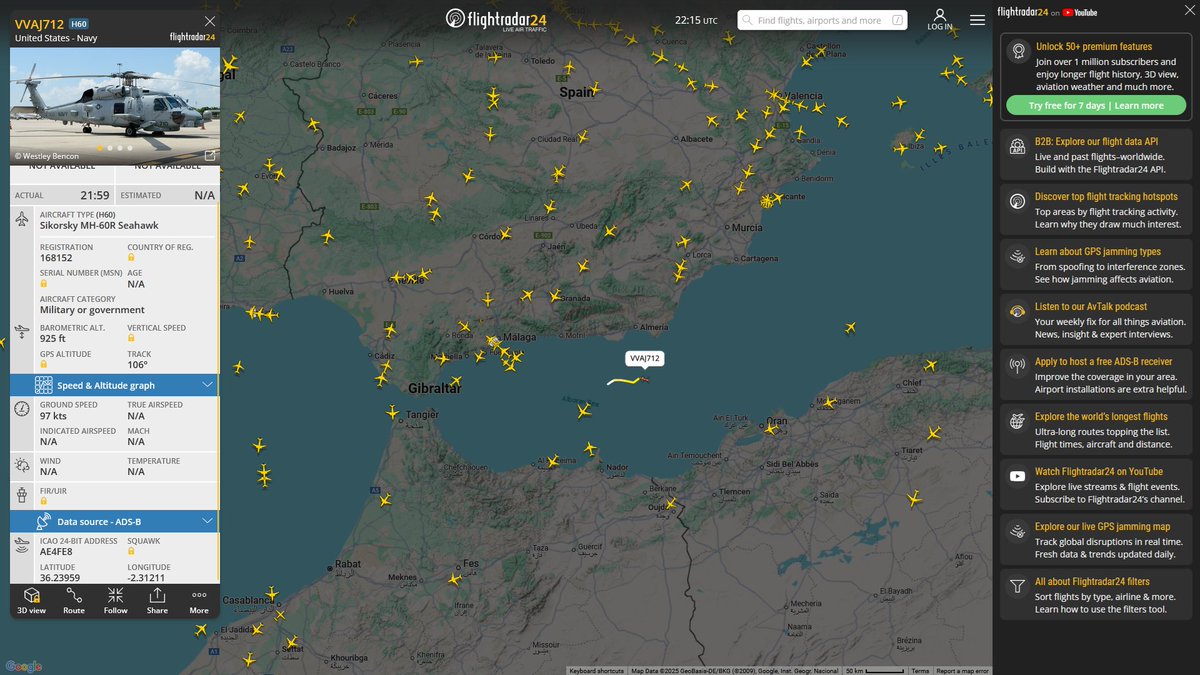Click the locked Serial Number padlock

44,283
